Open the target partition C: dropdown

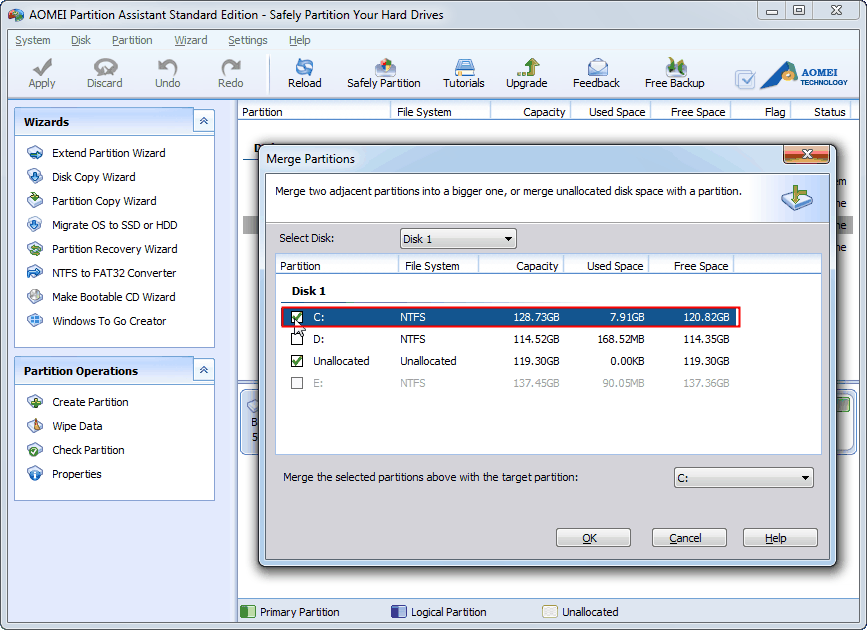point(744,478)
